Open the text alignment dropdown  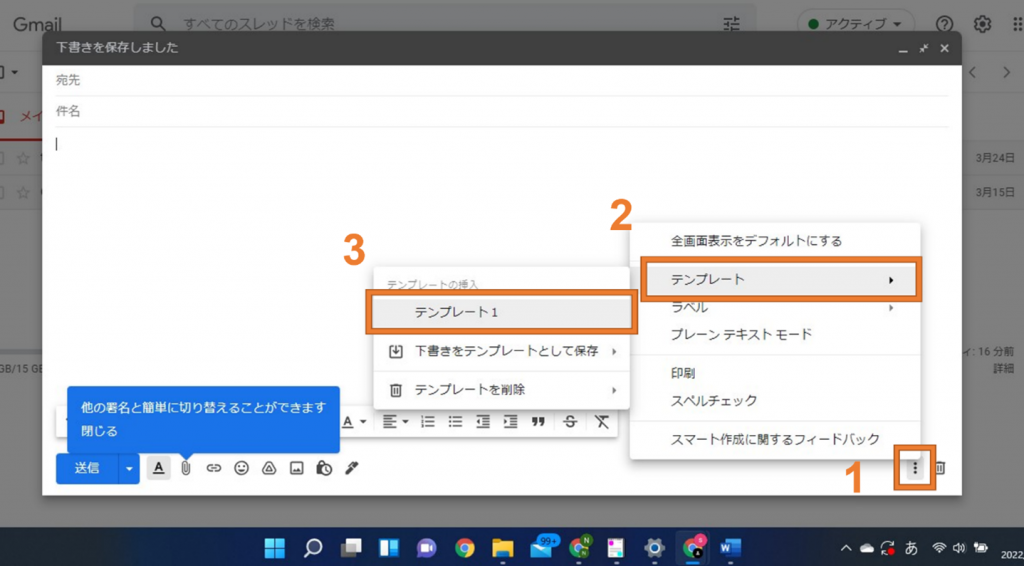(x=395, y=422)
